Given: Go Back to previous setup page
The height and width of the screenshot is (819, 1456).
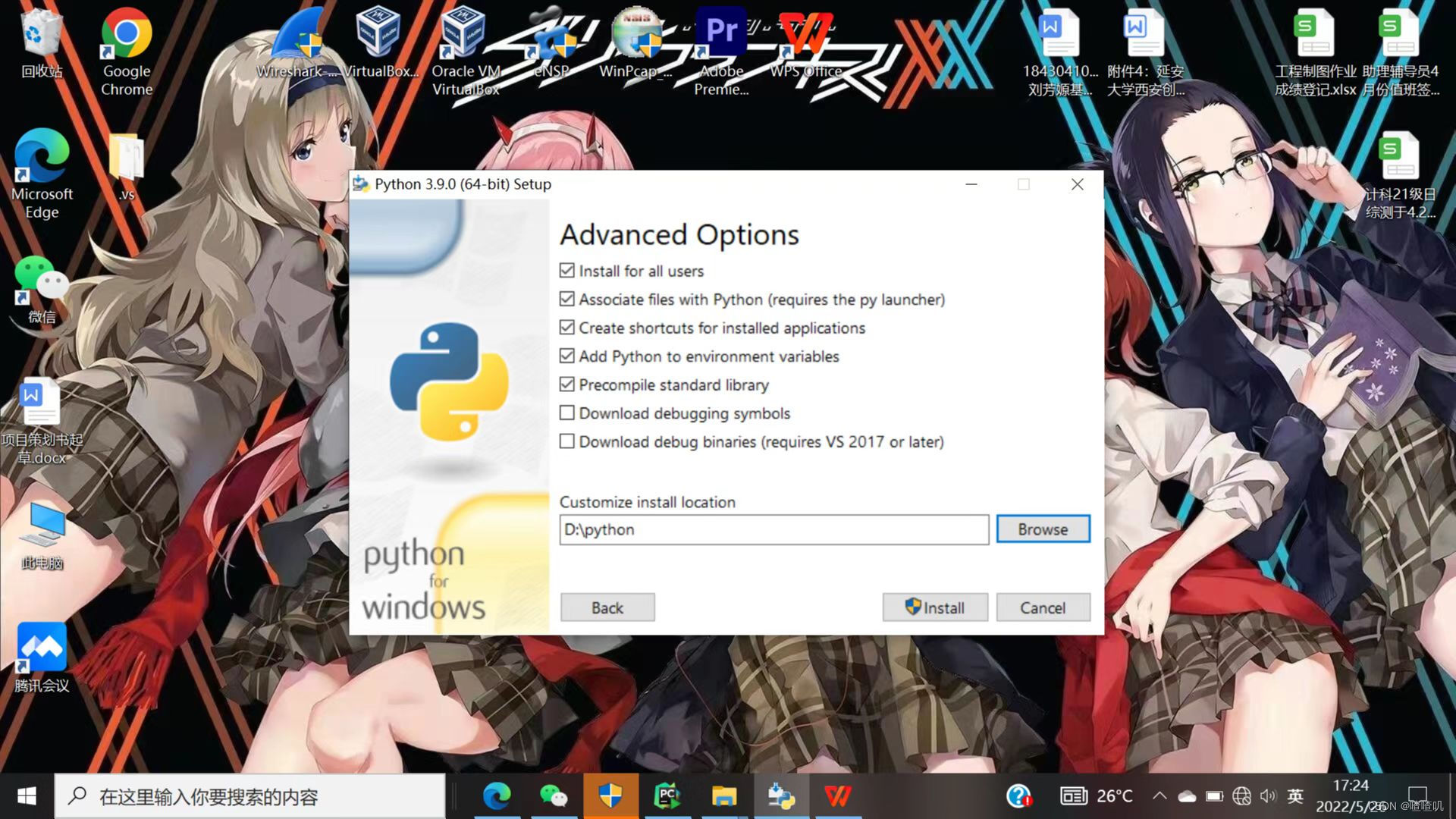Looking at the screenshot, I should (x=607, y=607).
